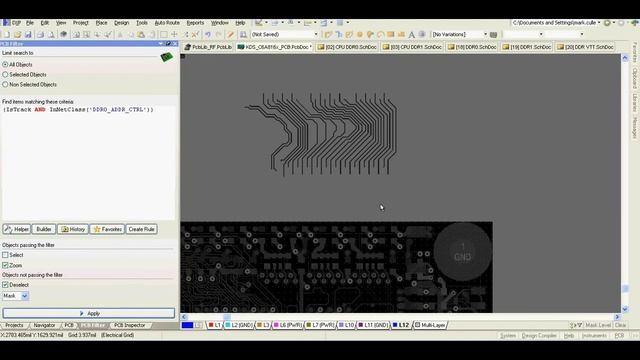Toggle the Select checkbox
The height and width of the screenshot is (360, 640).
(5, 255)
